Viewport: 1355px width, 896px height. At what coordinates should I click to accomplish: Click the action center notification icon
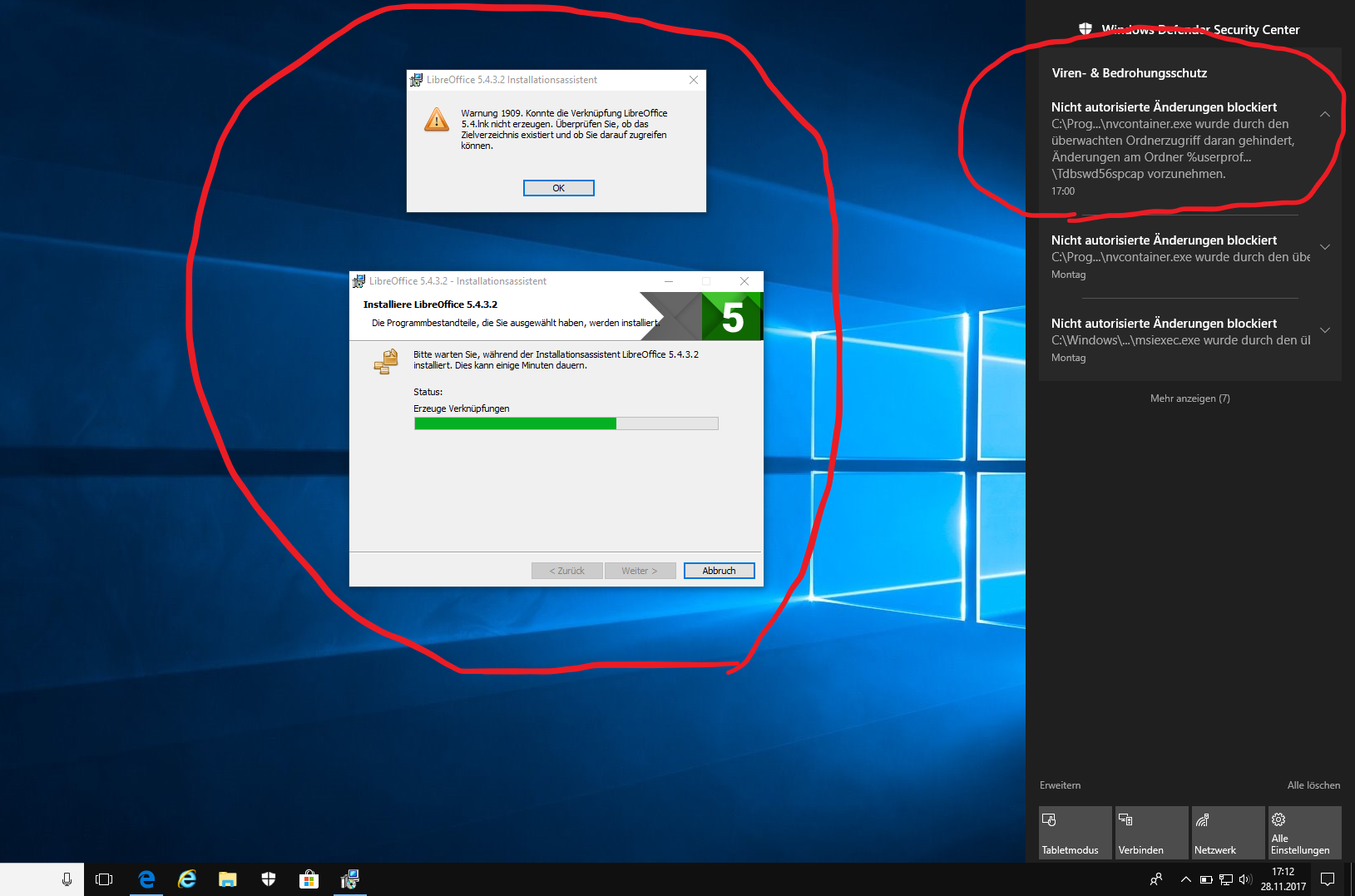pos(1328,879)
